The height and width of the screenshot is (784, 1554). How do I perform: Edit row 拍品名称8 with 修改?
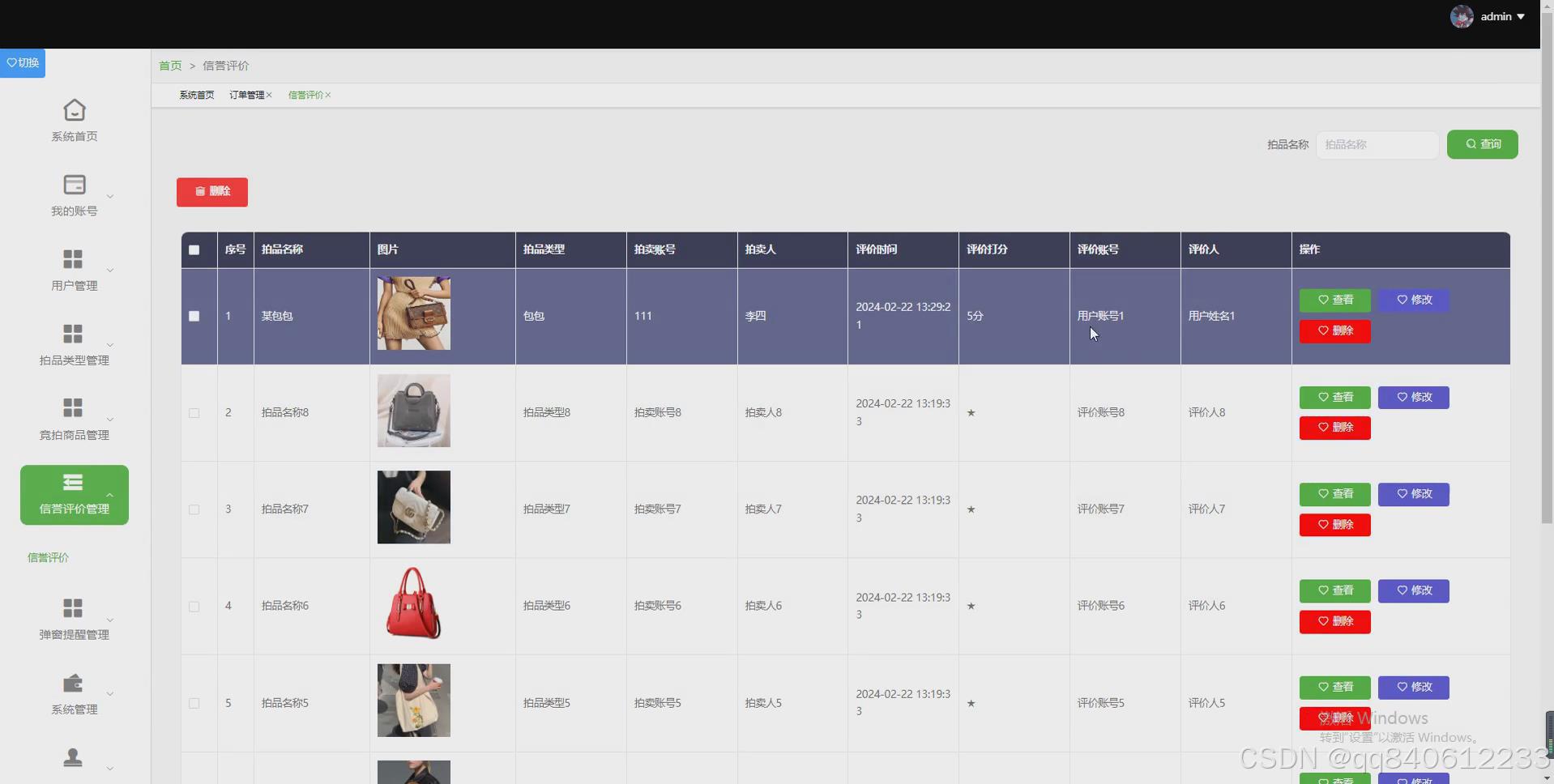(1414, 398)
